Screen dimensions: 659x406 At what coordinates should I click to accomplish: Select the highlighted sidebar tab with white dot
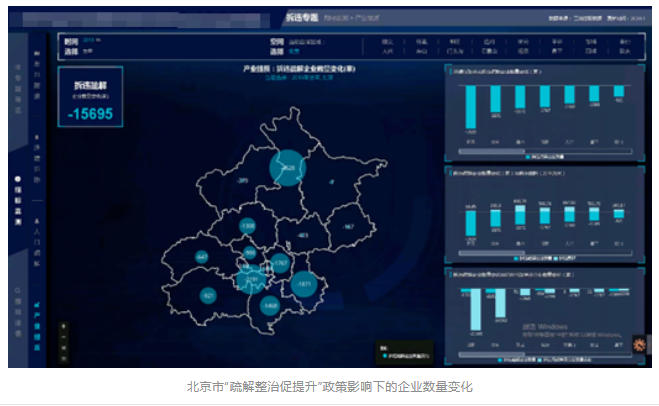point(18,190)
